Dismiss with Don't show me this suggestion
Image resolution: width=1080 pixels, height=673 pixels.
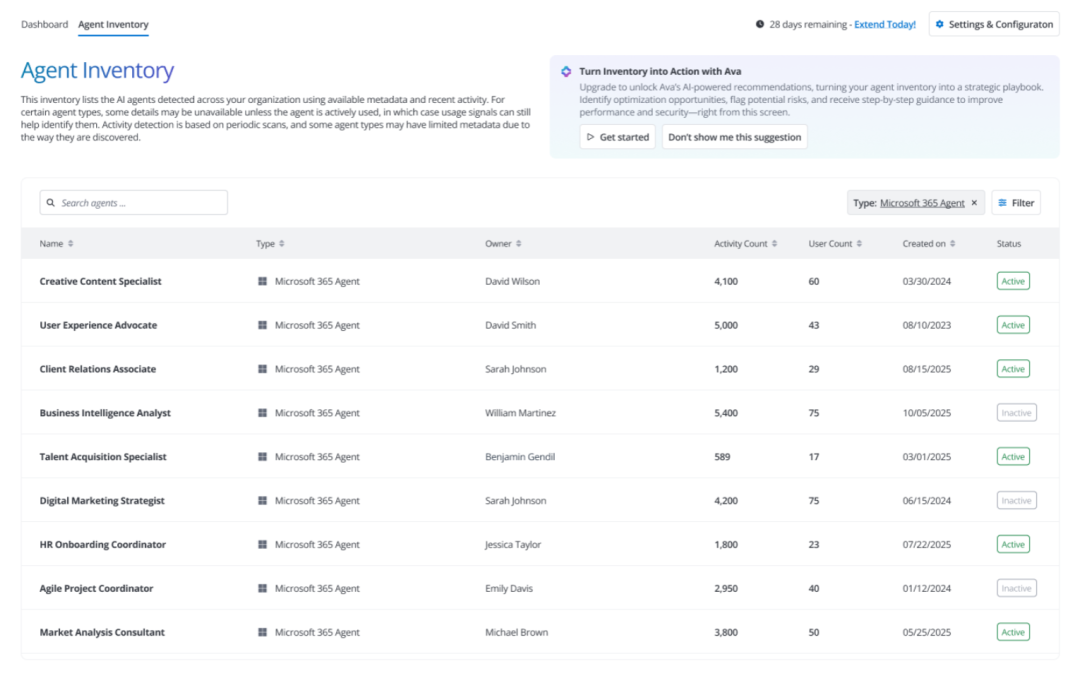pyautogui.click(x=734, y=137)
